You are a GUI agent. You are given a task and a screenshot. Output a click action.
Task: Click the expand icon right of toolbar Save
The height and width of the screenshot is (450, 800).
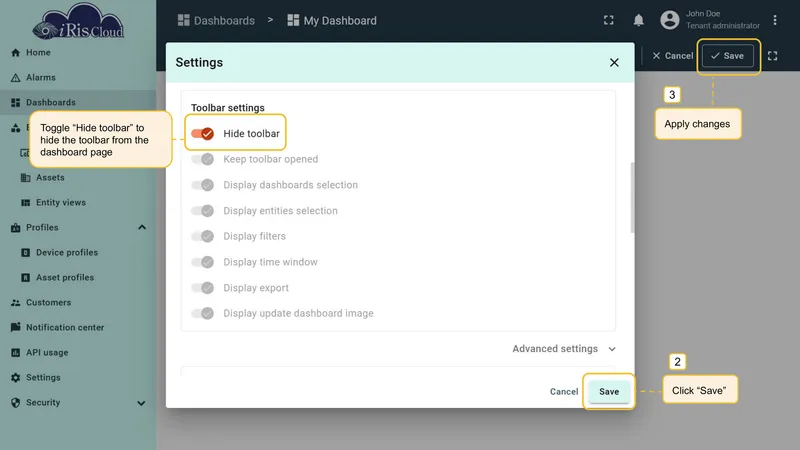[772, 56]
